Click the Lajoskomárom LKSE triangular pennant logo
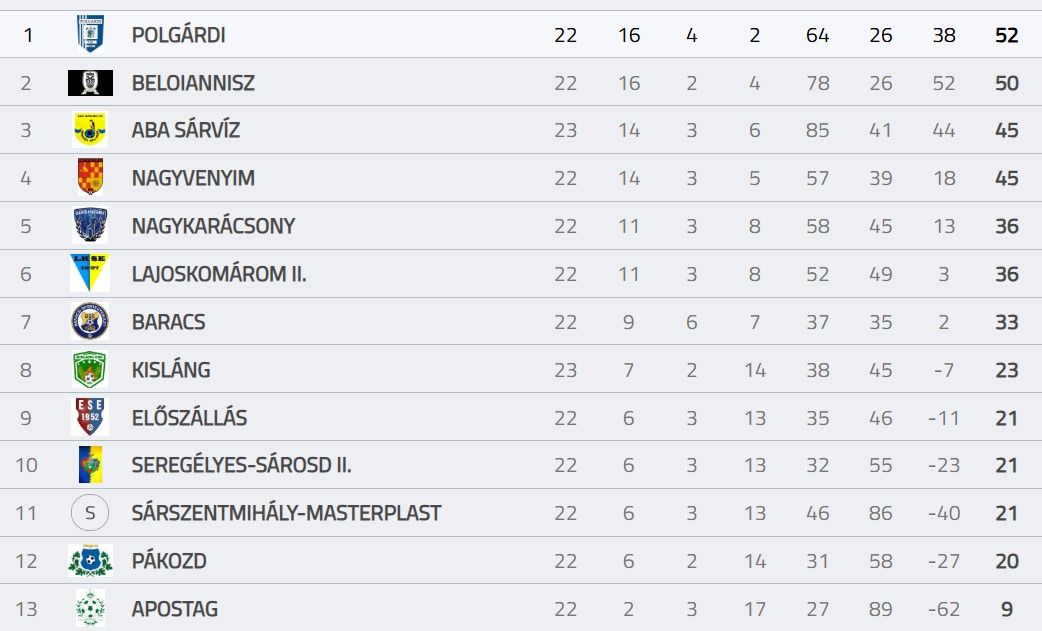Screen dimensions: 1042x631 pyautogui.click(x=90, y=272)
